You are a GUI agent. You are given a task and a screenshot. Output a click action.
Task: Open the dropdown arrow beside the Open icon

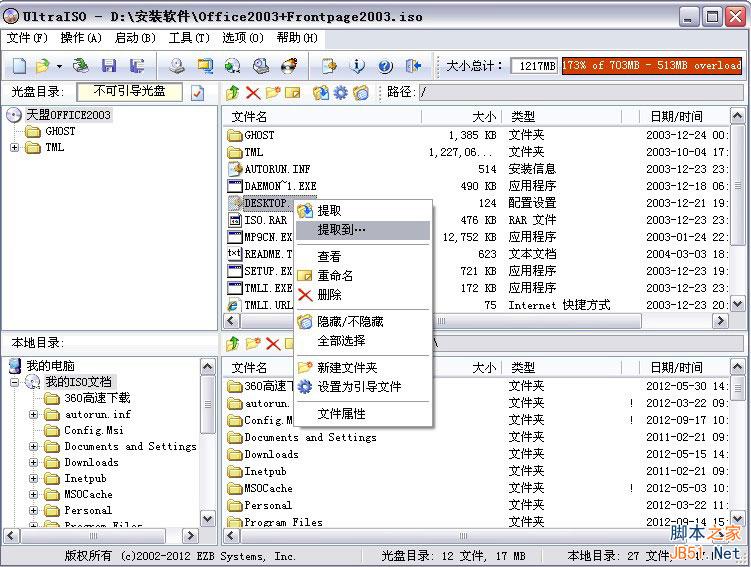[59, 66]
